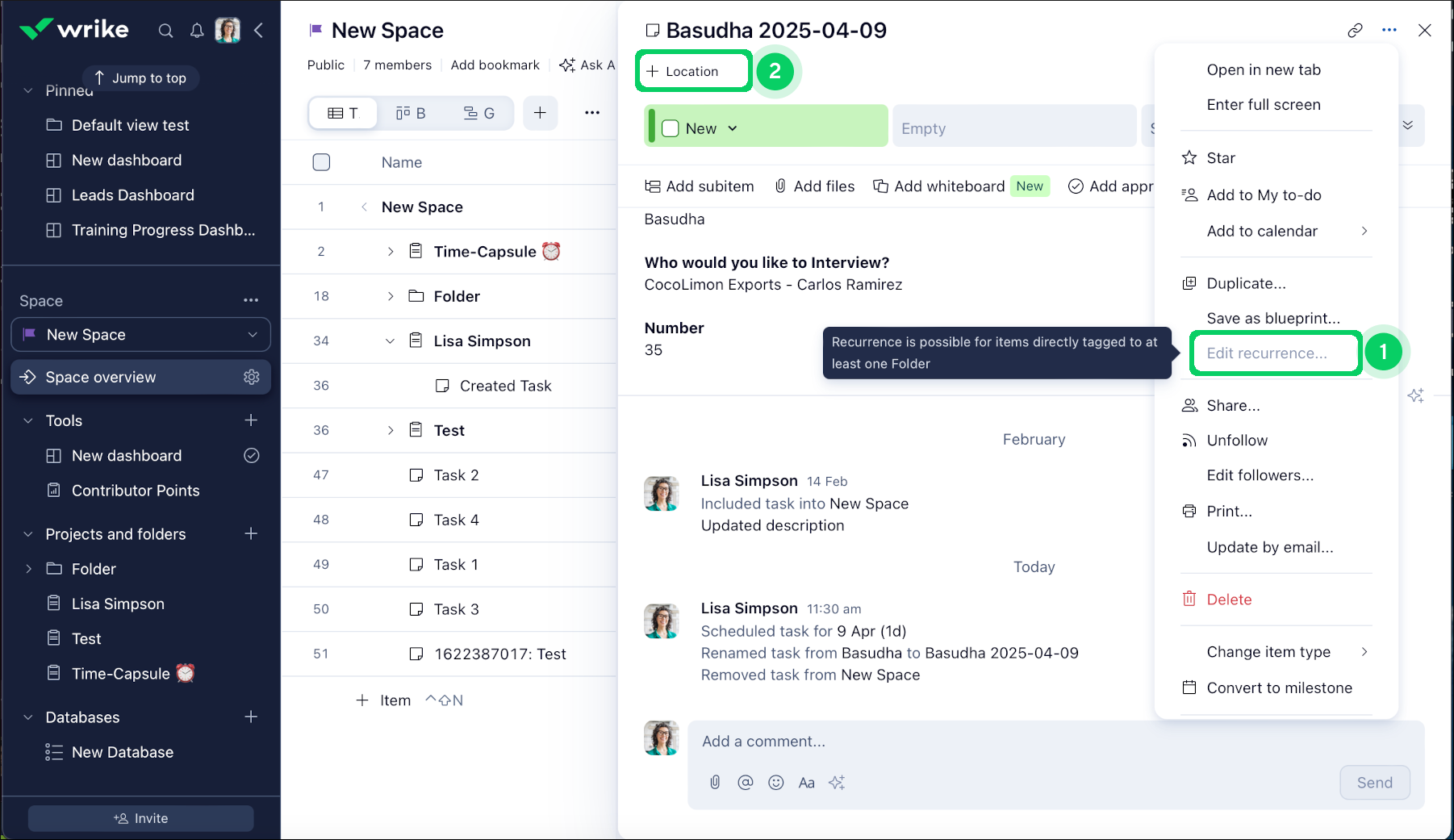Click the Wrike logo

pos(74,30)
